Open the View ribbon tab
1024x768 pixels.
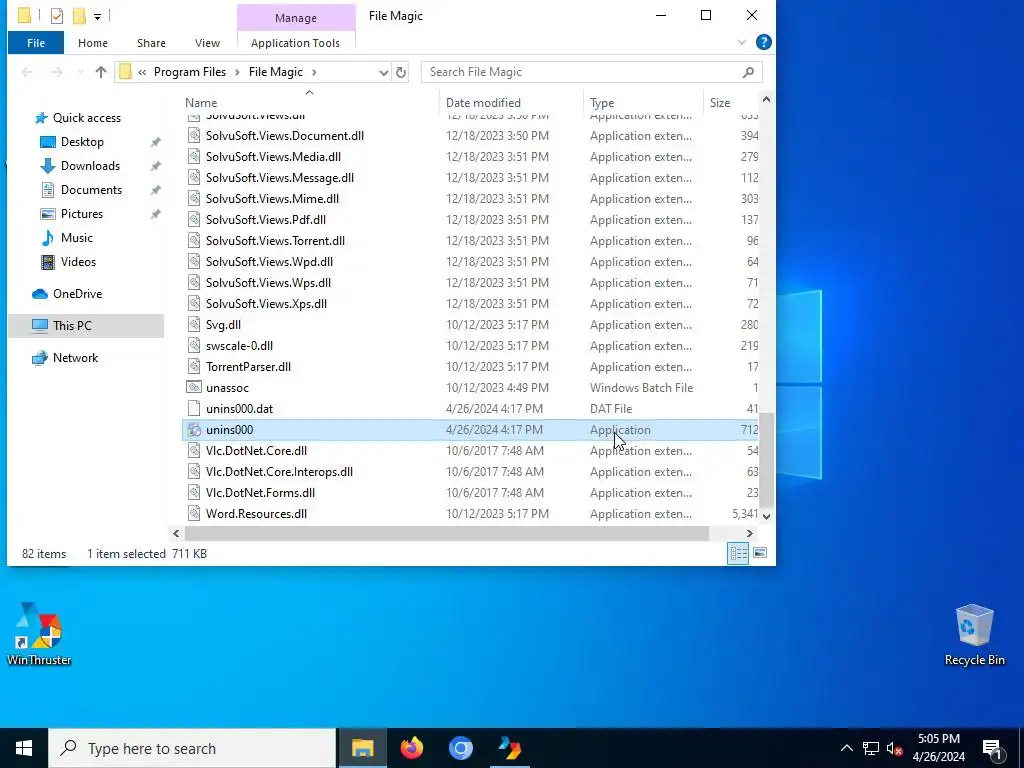click(x=207, y=43)
